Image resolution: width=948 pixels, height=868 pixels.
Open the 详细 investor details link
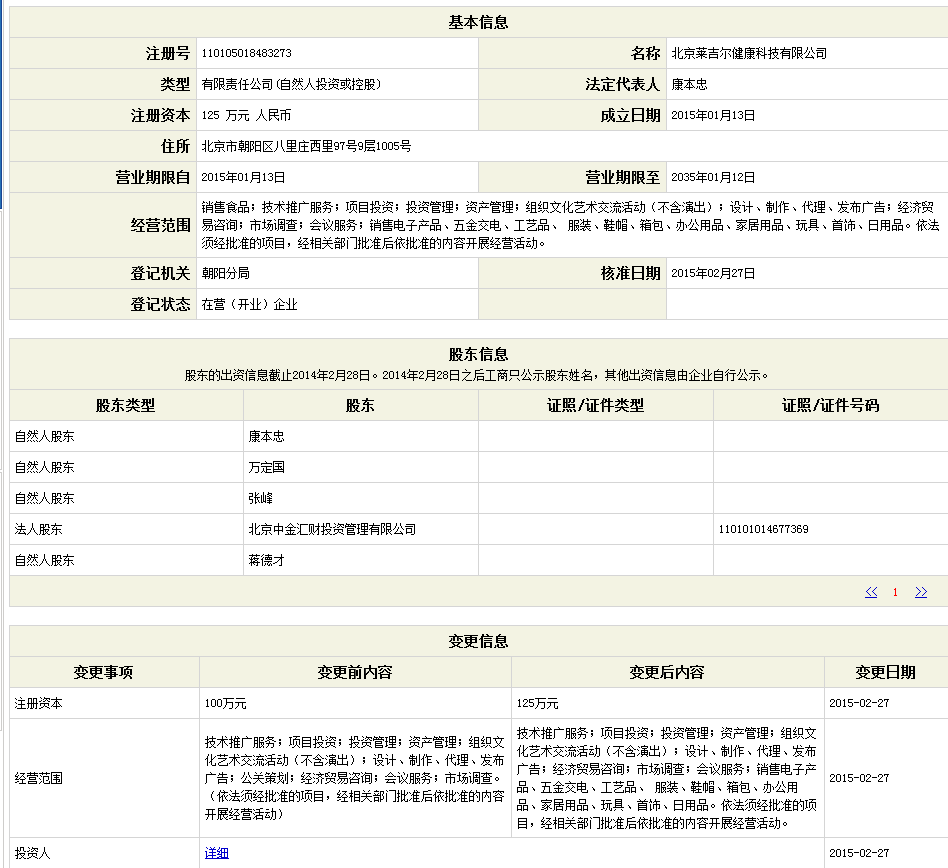click(x=216, y=853)
